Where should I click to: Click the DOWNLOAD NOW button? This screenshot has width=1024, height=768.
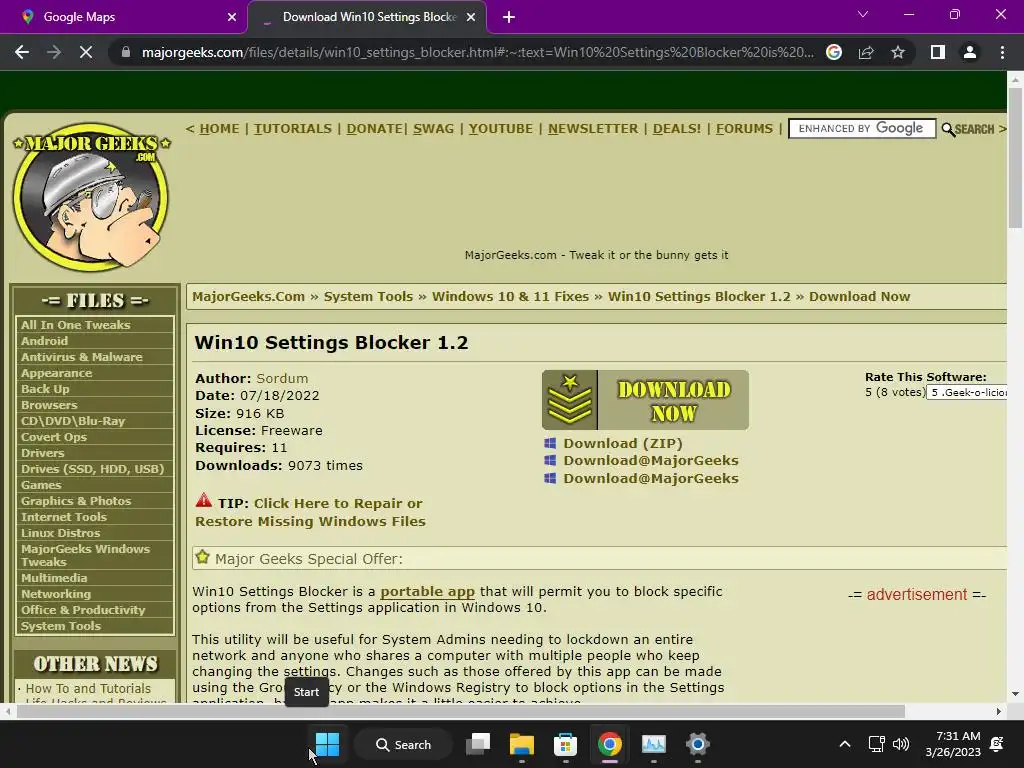point(645,400)
